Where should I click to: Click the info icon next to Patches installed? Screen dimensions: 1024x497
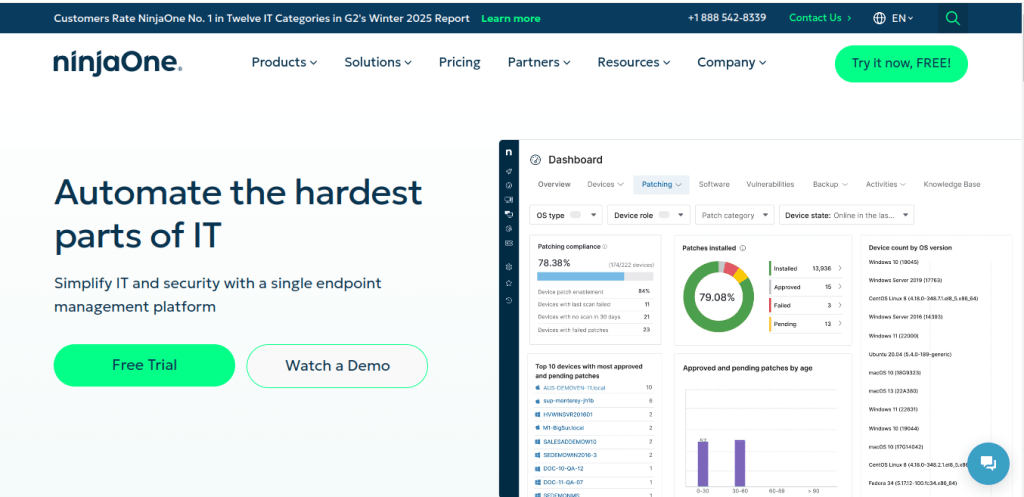click(743, 247)
